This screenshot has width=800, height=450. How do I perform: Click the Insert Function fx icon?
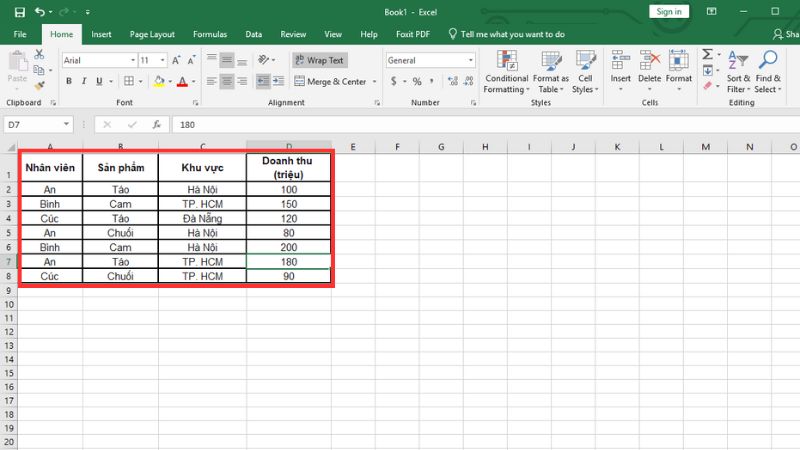pos(156,125)
